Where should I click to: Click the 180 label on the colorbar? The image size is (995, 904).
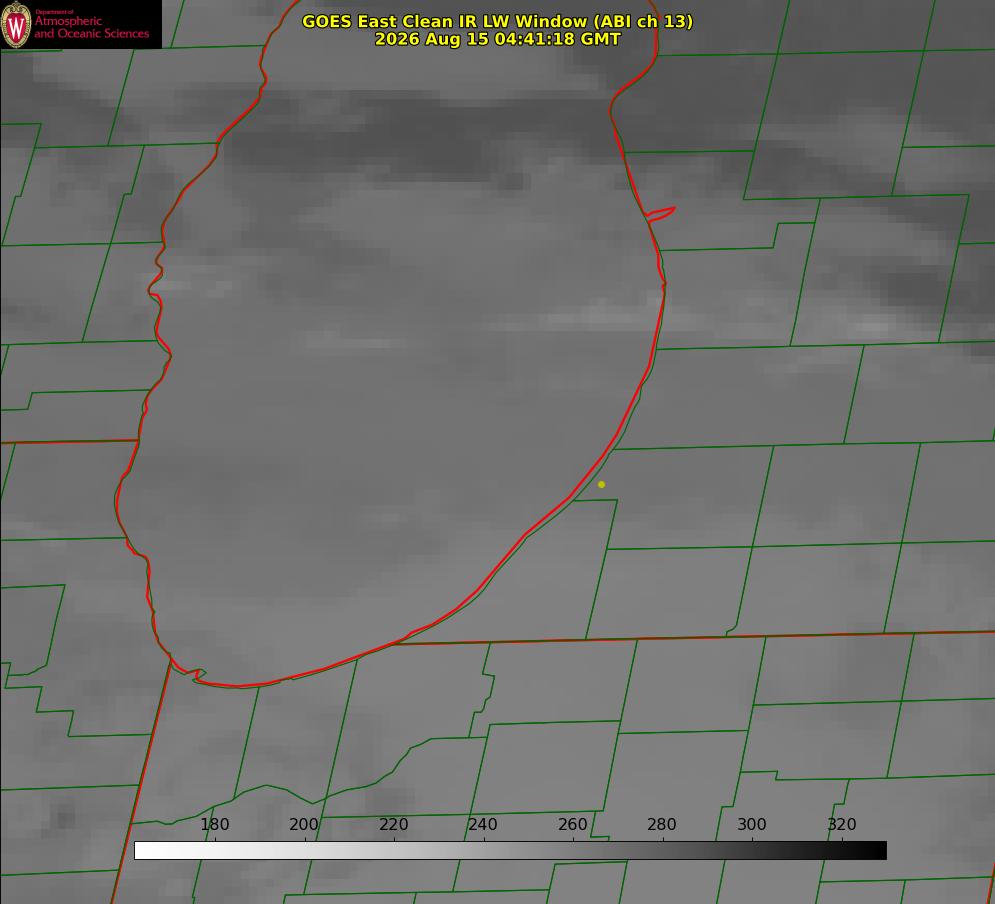point(214,824)
